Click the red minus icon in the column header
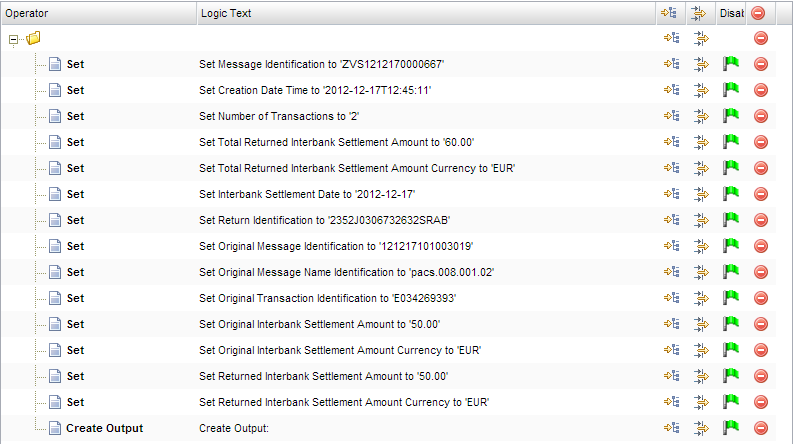The width and height of the screenshot is (794, 444). (759, 13)
